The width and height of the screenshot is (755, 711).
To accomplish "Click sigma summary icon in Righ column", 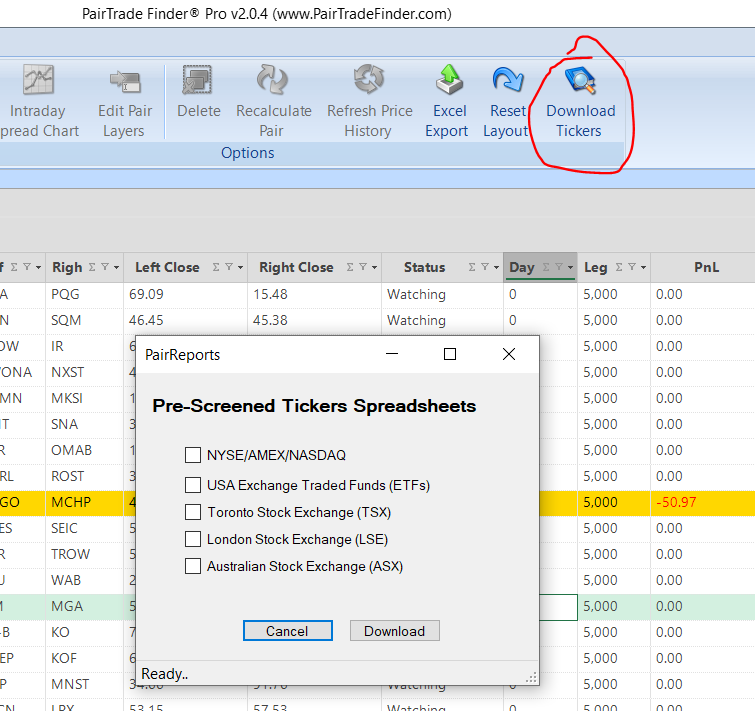I will click(92, 267).
